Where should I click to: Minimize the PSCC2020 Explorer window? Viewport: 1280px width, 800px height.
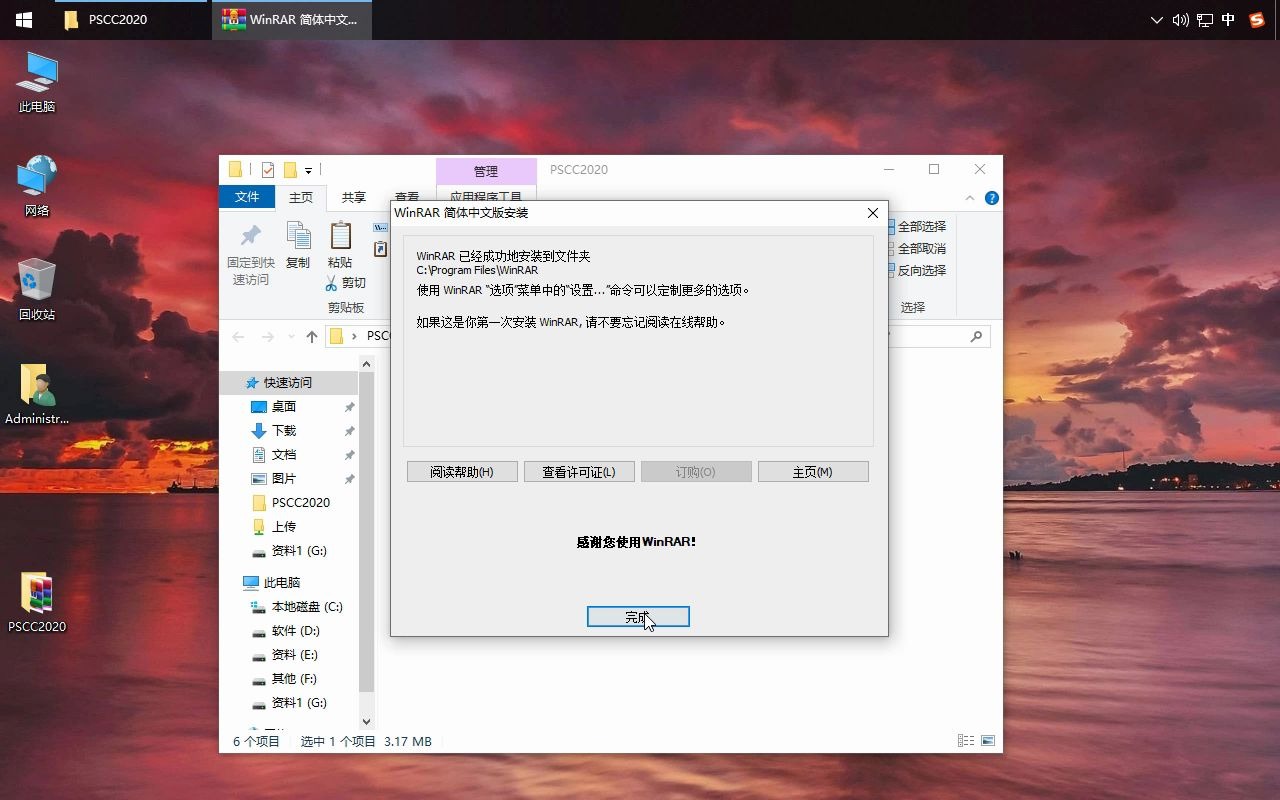[888, 169]
